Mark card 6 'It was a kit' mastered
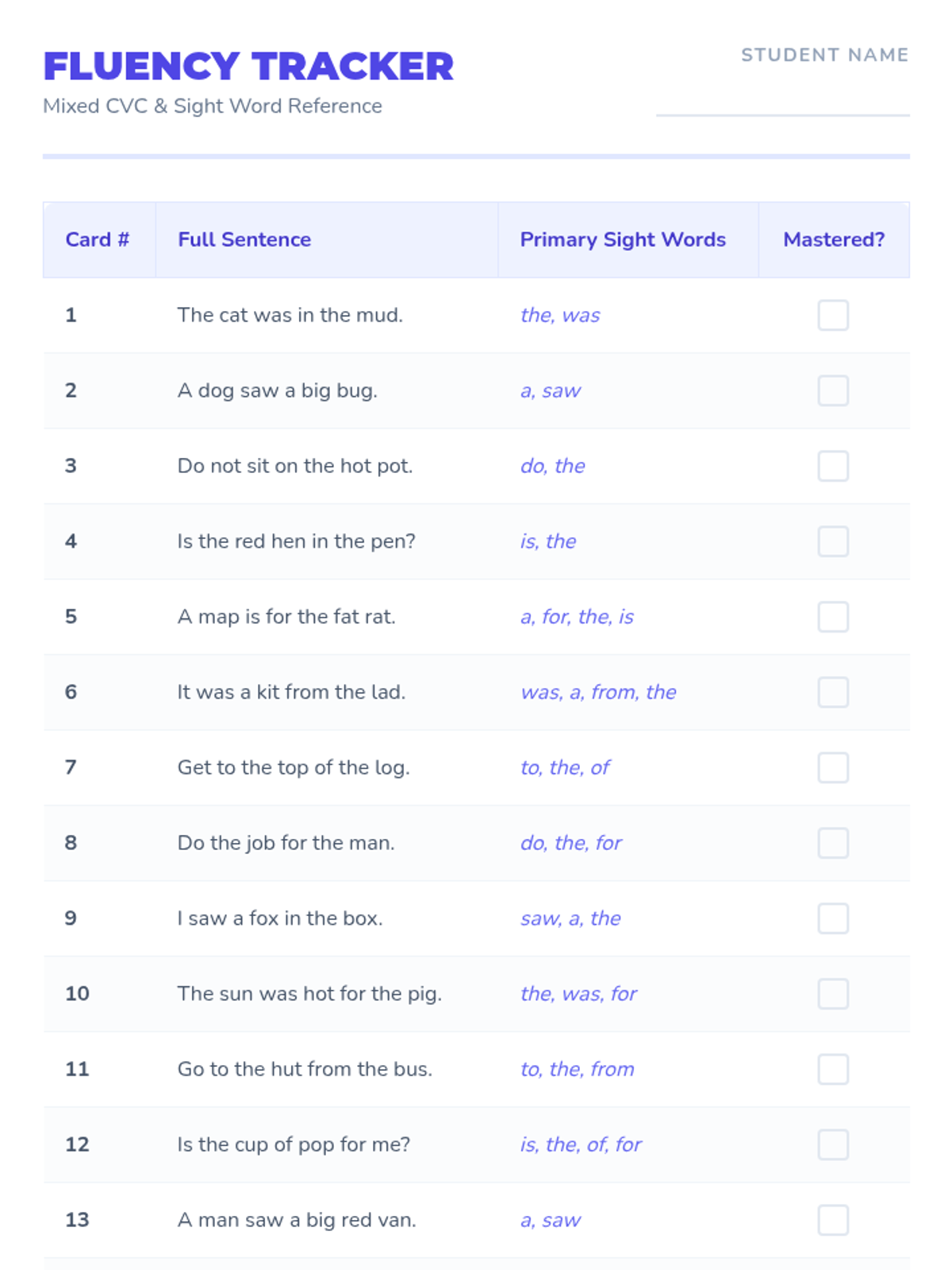This screenshot has height=1270, width=952. pos(833,692)
